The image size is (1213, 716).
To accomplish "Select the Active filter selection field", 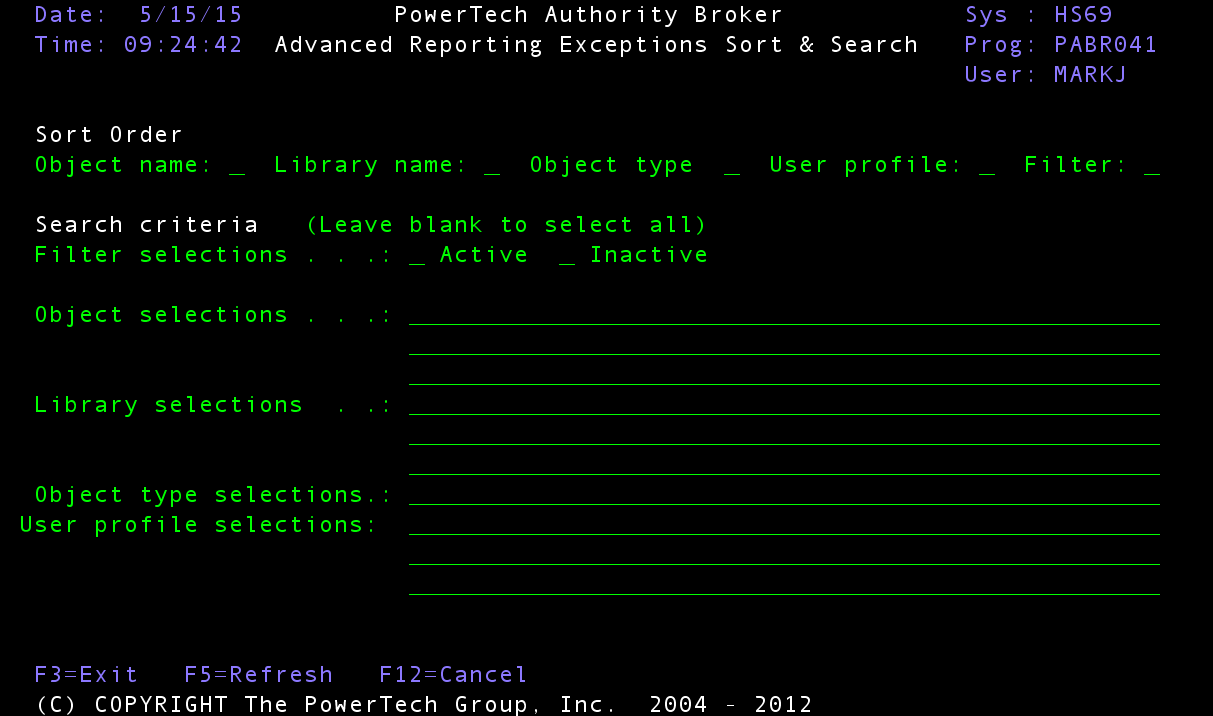I will pyautogui.click(x=417, y=256).
